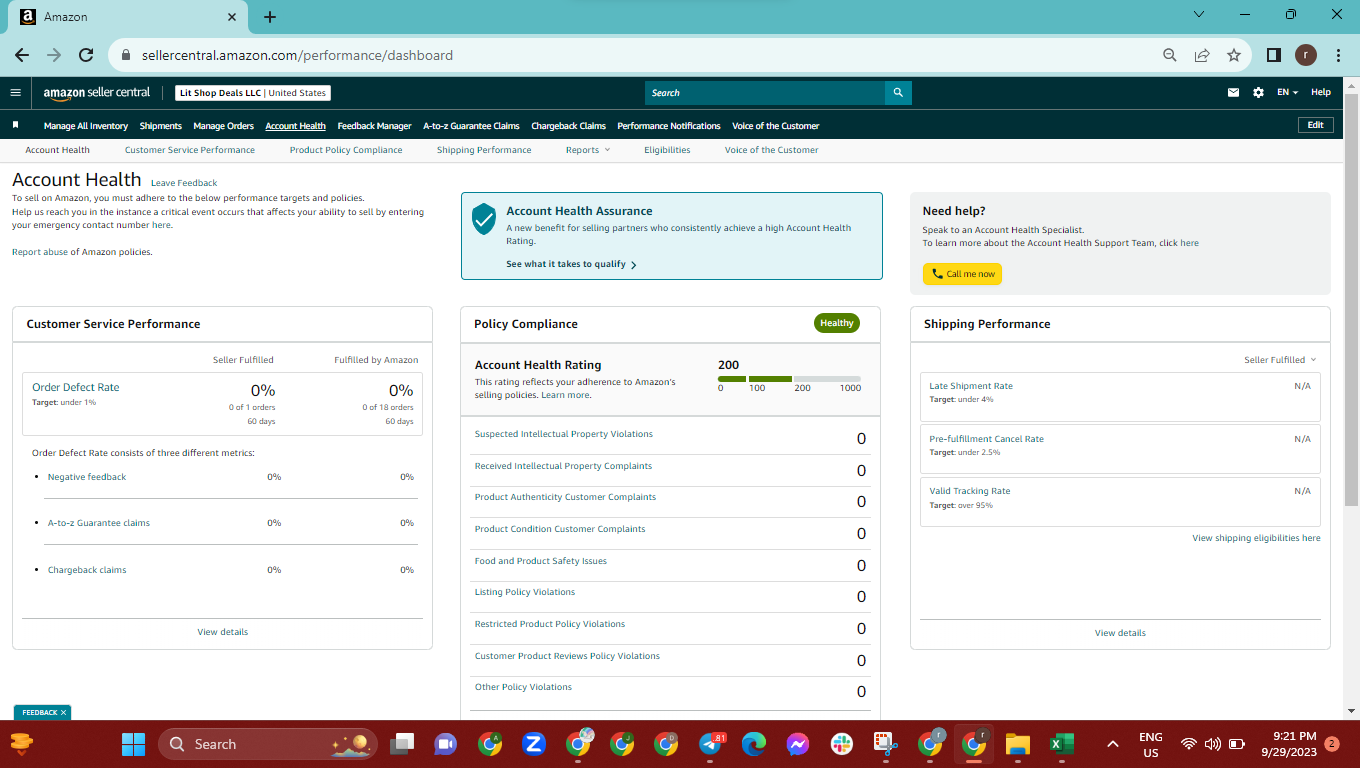This screenshot has width=1360, height=768.
Task: Close the Amazon browser tab
Action: (x=232, y=17)
